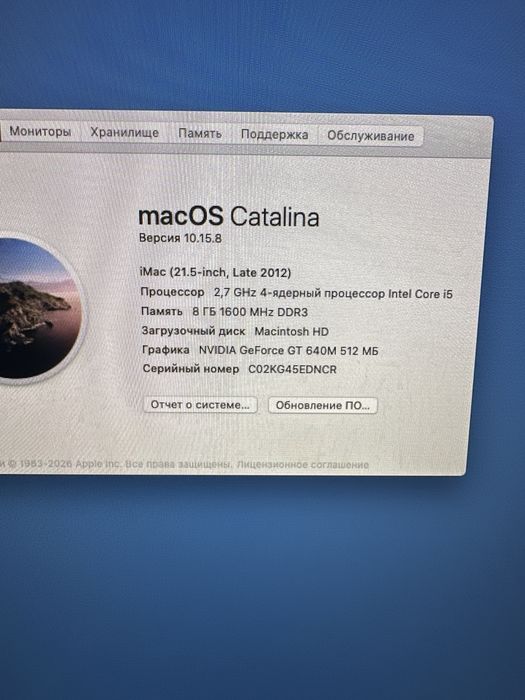Click NVIDIA GeForce GT 640M graphics value

(288, 351)
